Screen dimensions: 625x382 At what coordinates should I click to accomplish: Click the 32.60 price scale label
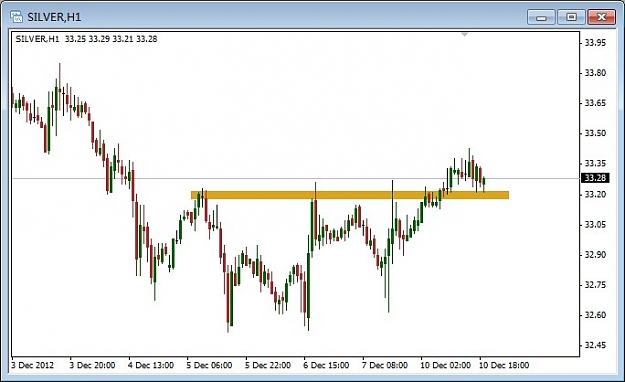coord(595,315)
